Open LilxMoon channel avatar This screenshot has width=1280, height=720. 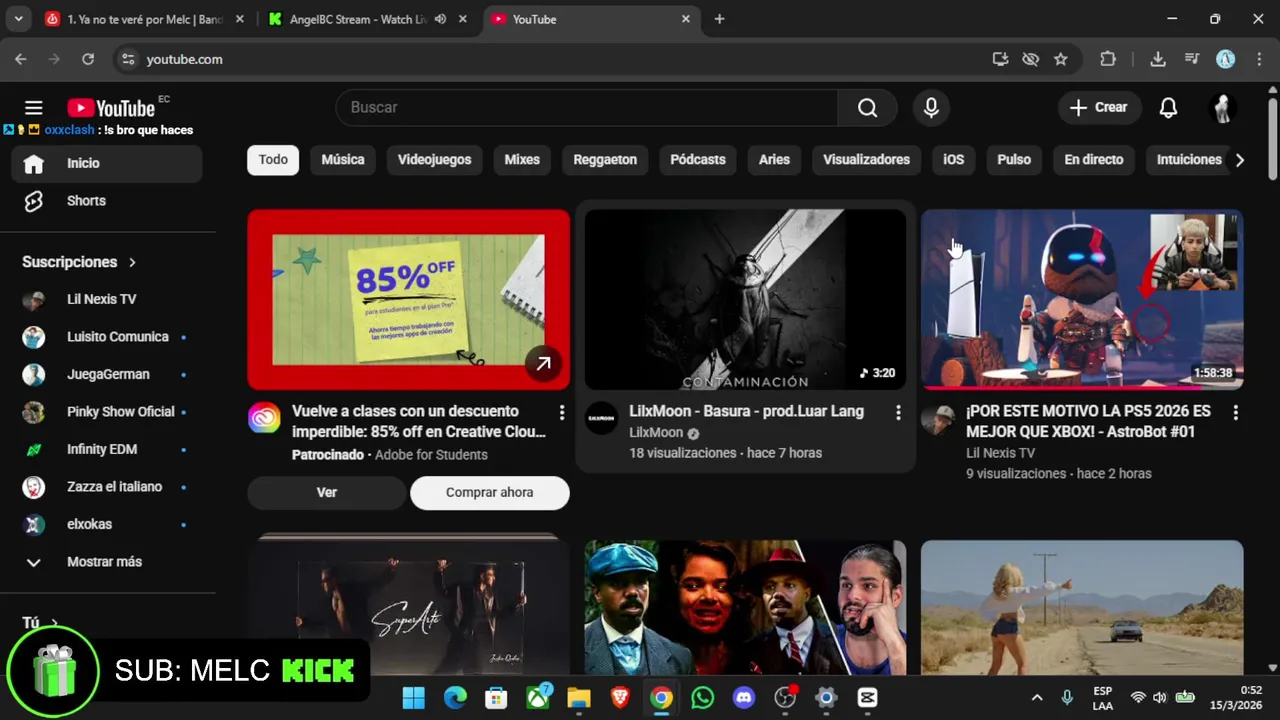click(x=601, y=419)
